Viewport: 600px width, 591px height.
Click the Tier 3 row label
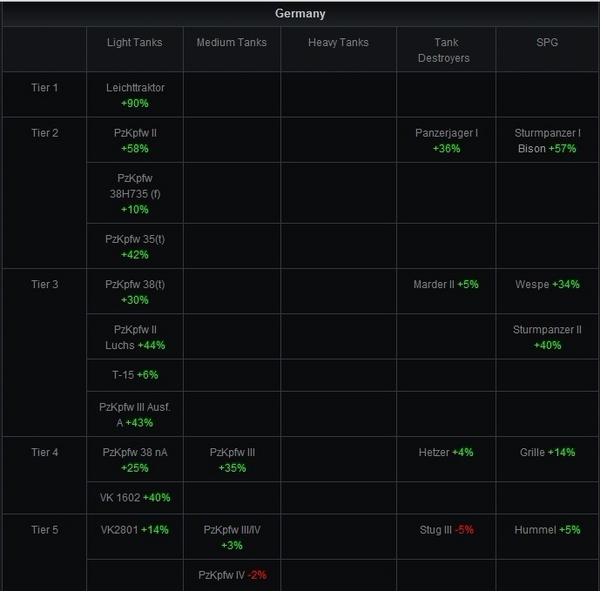(44, 285)
